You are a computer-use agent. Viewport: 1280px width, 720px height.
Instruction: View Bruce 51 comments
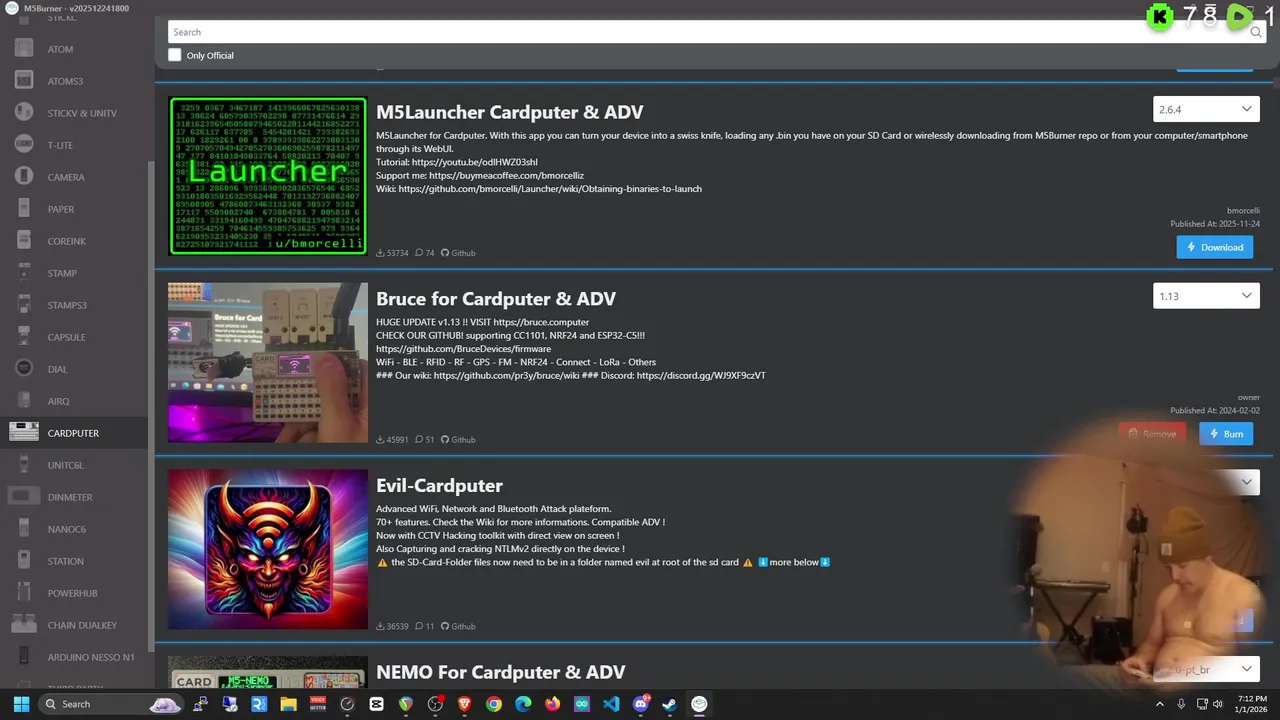tap(425, 440)
